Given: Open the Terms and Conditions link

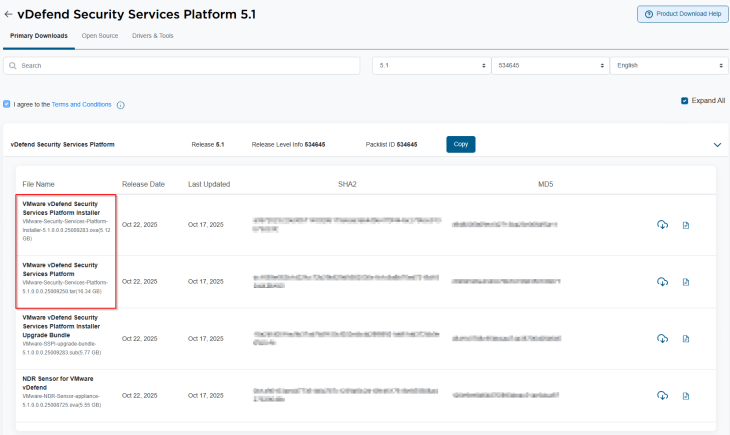Looking at the screenshot, I should [x=82, y=105].
